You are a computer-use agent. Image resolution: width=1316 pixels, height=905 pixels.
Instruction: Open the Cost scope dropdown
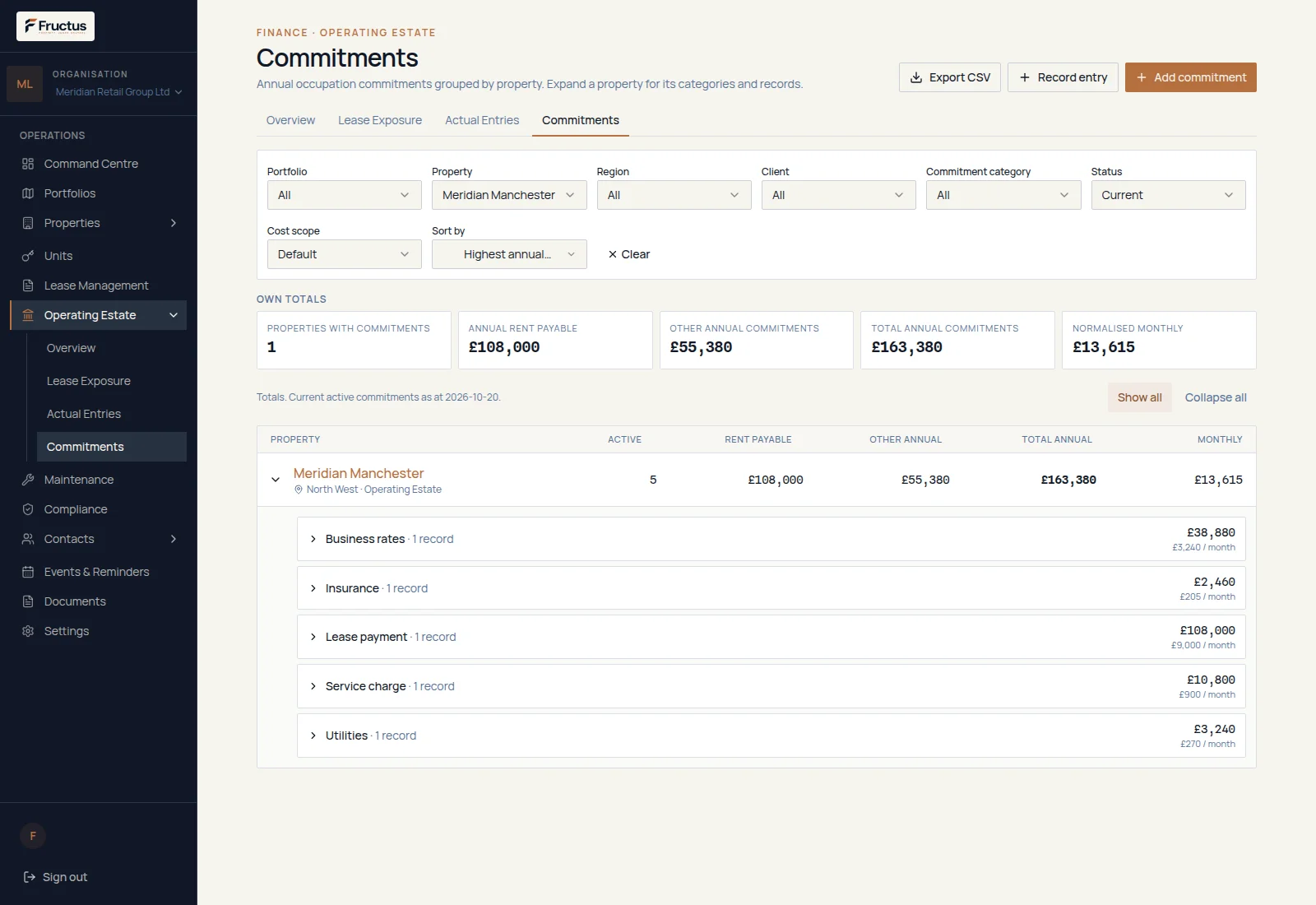[344, 254]
